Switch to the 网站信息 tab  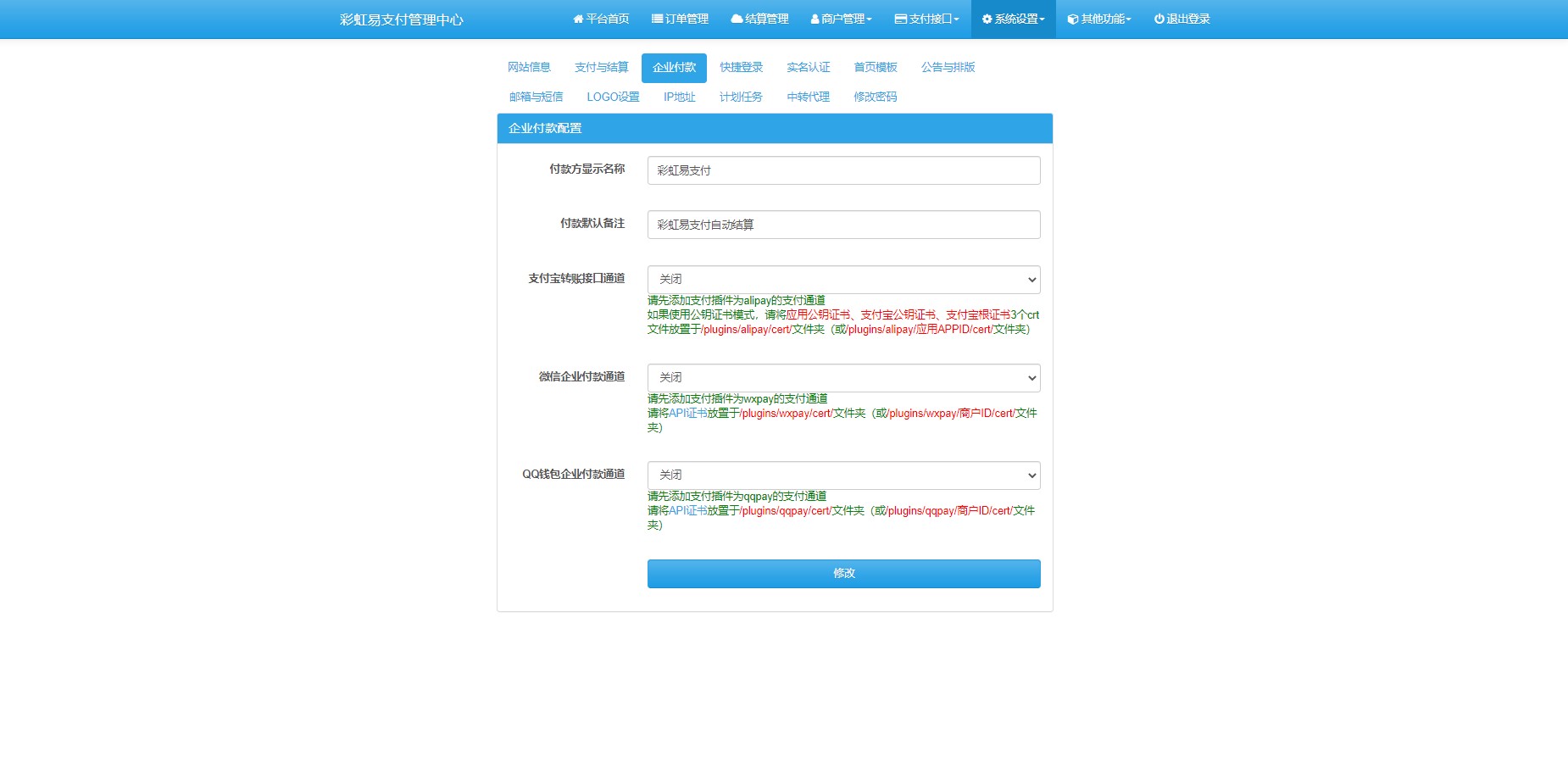click(x=529, y=67)
